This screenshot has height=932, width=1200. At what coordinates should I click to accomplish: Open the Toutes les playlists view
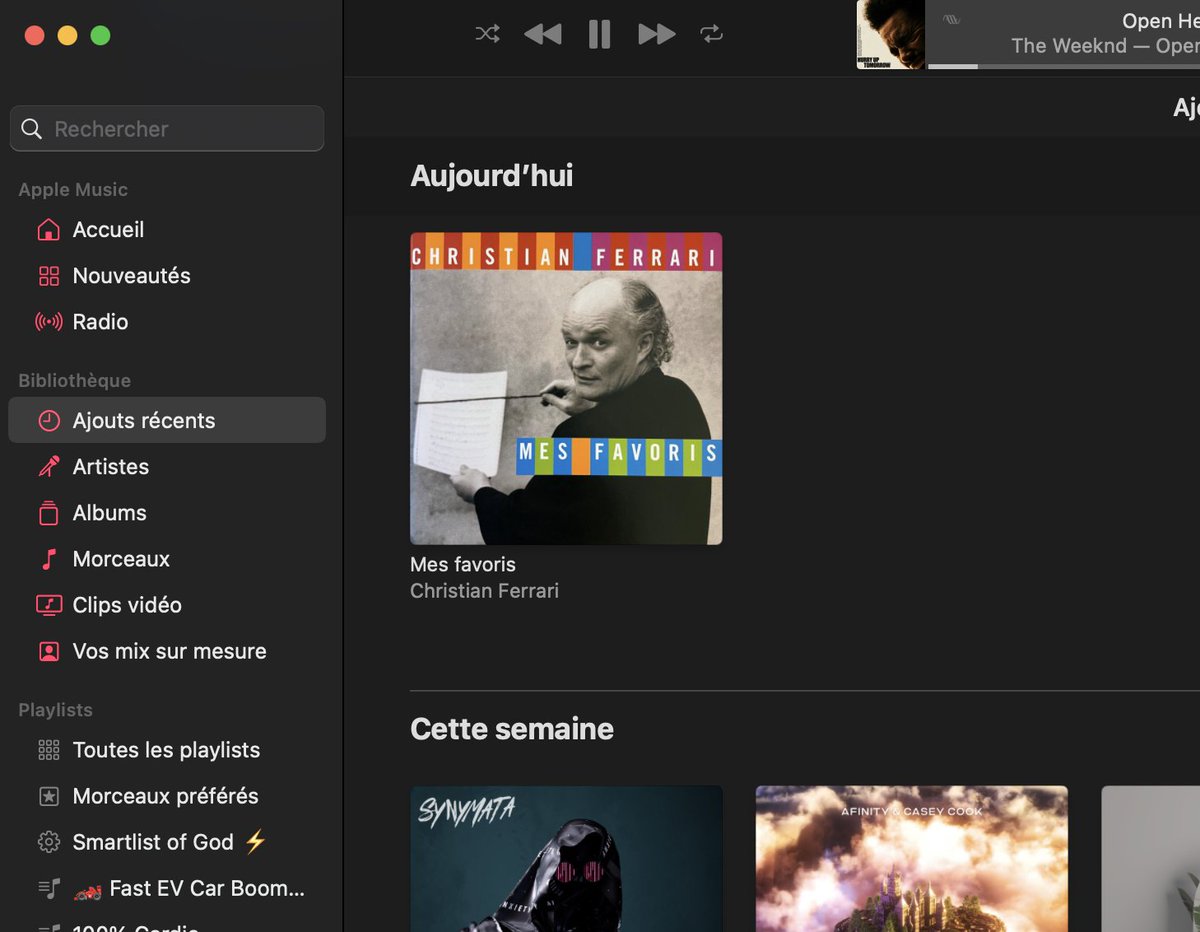pos(166,750)
